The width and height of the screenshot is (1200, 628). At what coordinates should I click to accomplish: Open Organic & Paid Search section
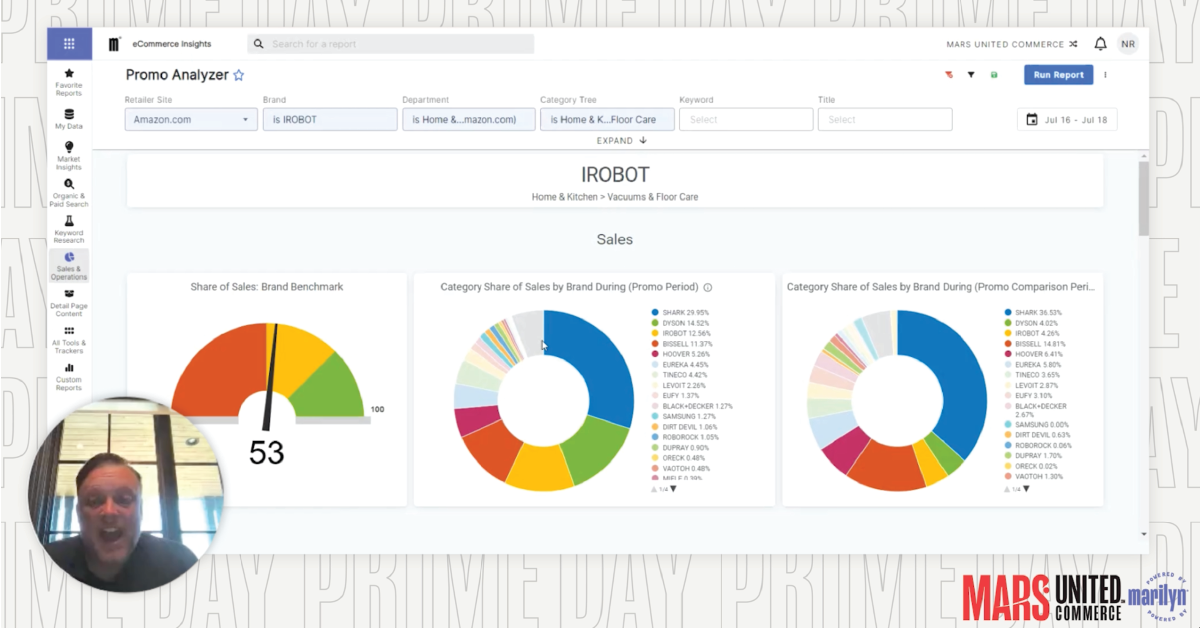pyautogui.click(x=69, y=192)
